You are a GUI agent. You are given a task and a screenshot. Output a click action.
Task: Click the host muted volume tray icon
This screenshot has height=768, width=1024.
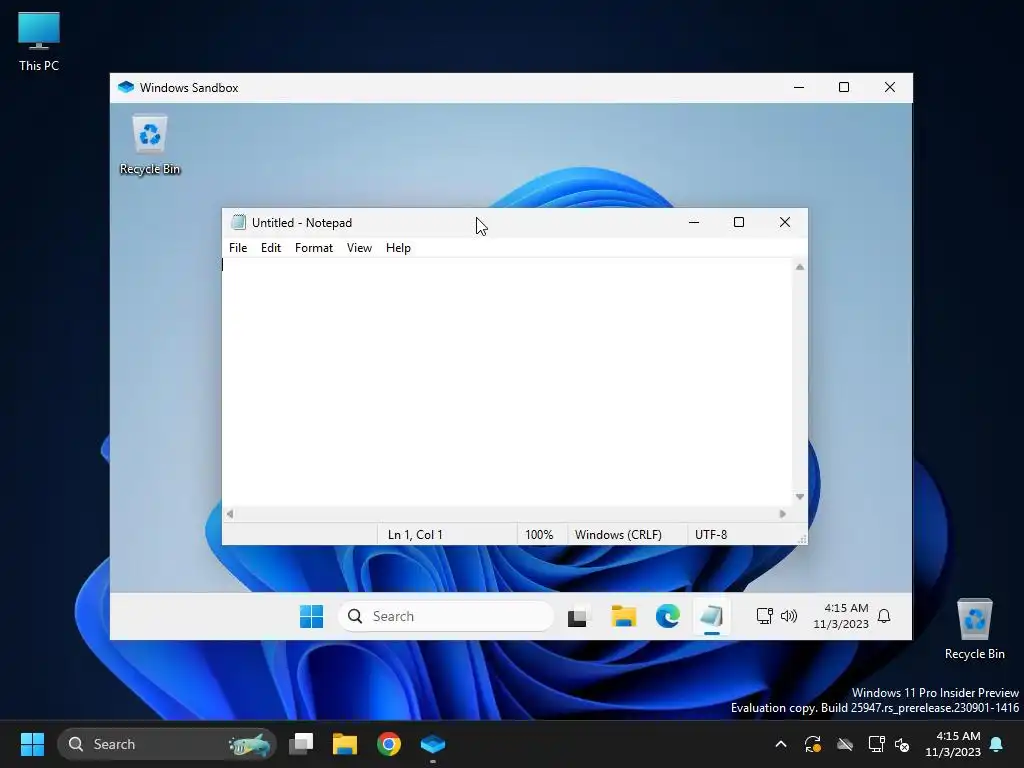pyautogui.click(x=902, y=744)
